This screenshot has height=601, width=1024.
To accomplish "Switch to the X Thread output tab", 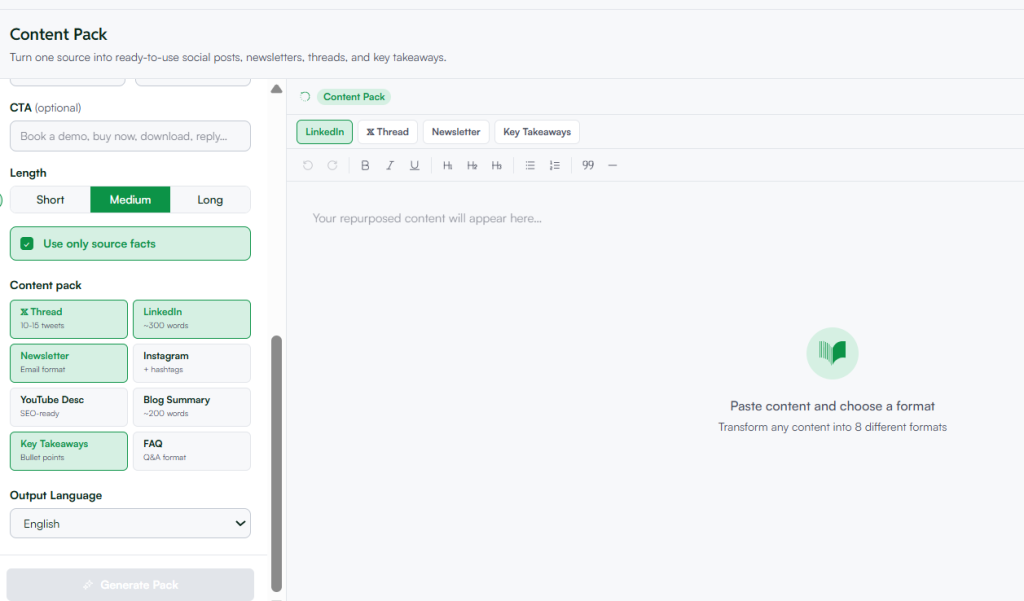I will (387, 131).
